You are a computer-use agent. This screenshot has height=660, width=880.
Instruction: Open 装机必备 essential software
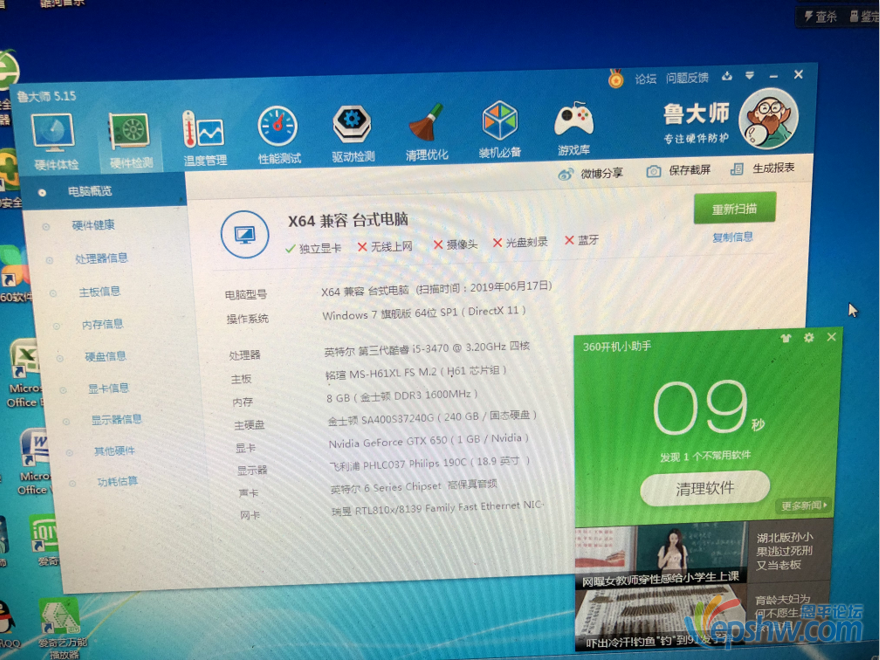(499, 129)
